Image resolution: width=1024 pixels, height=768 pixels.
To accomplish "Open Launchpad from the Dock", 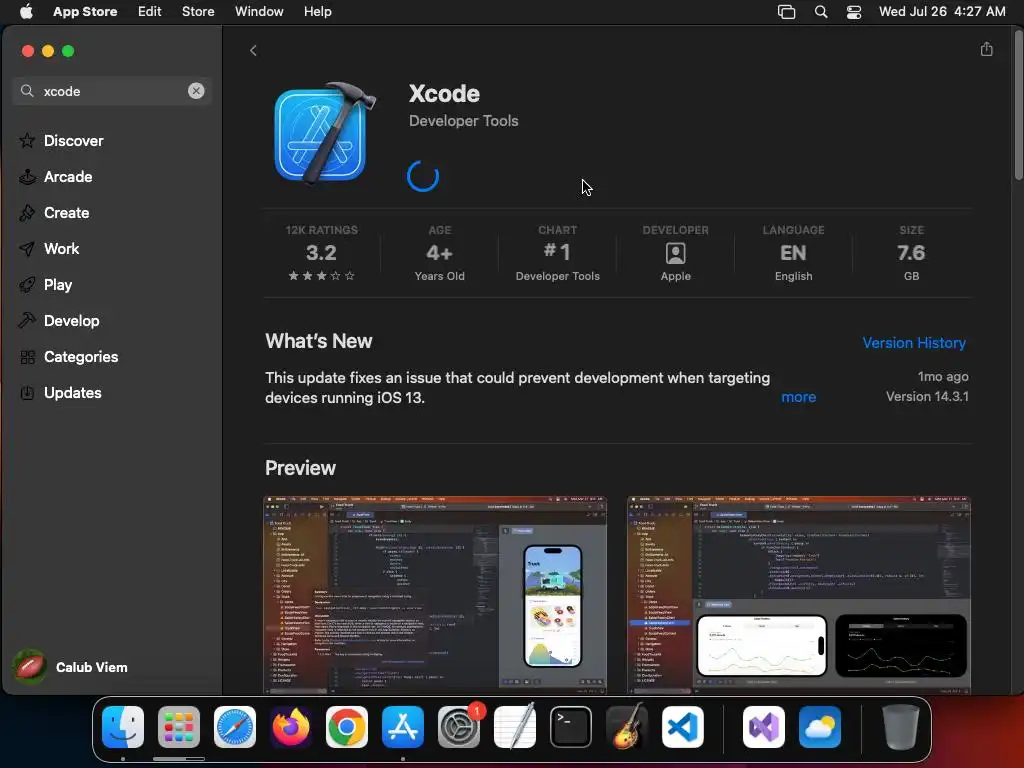I will click(179, 727).
